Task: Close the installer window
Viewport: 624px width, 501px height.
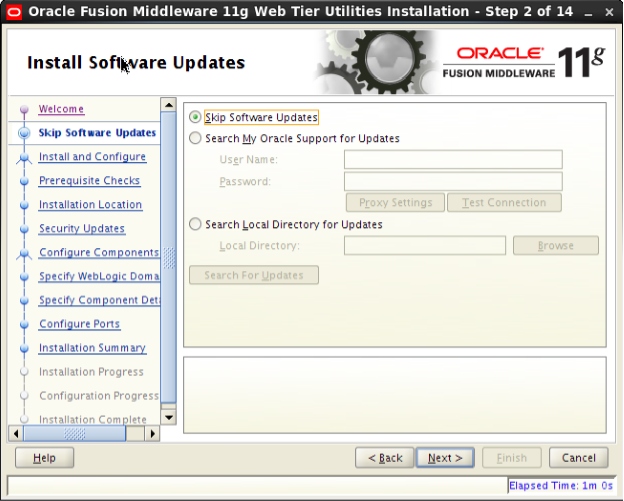Action: pyautogui.click(x=609, y=12)
